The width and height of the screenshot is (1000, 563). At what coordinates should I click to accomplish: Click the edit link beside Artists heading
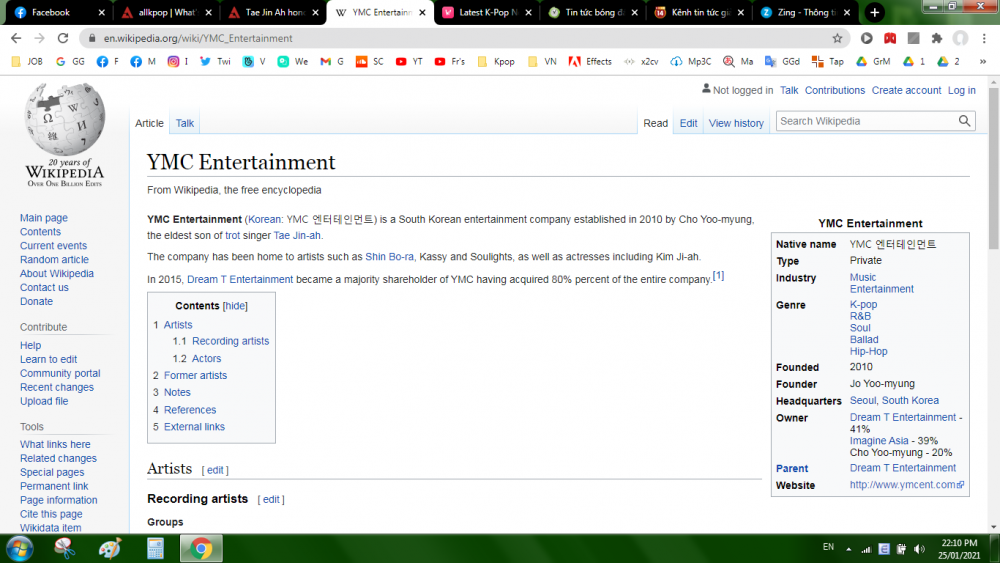215,470
